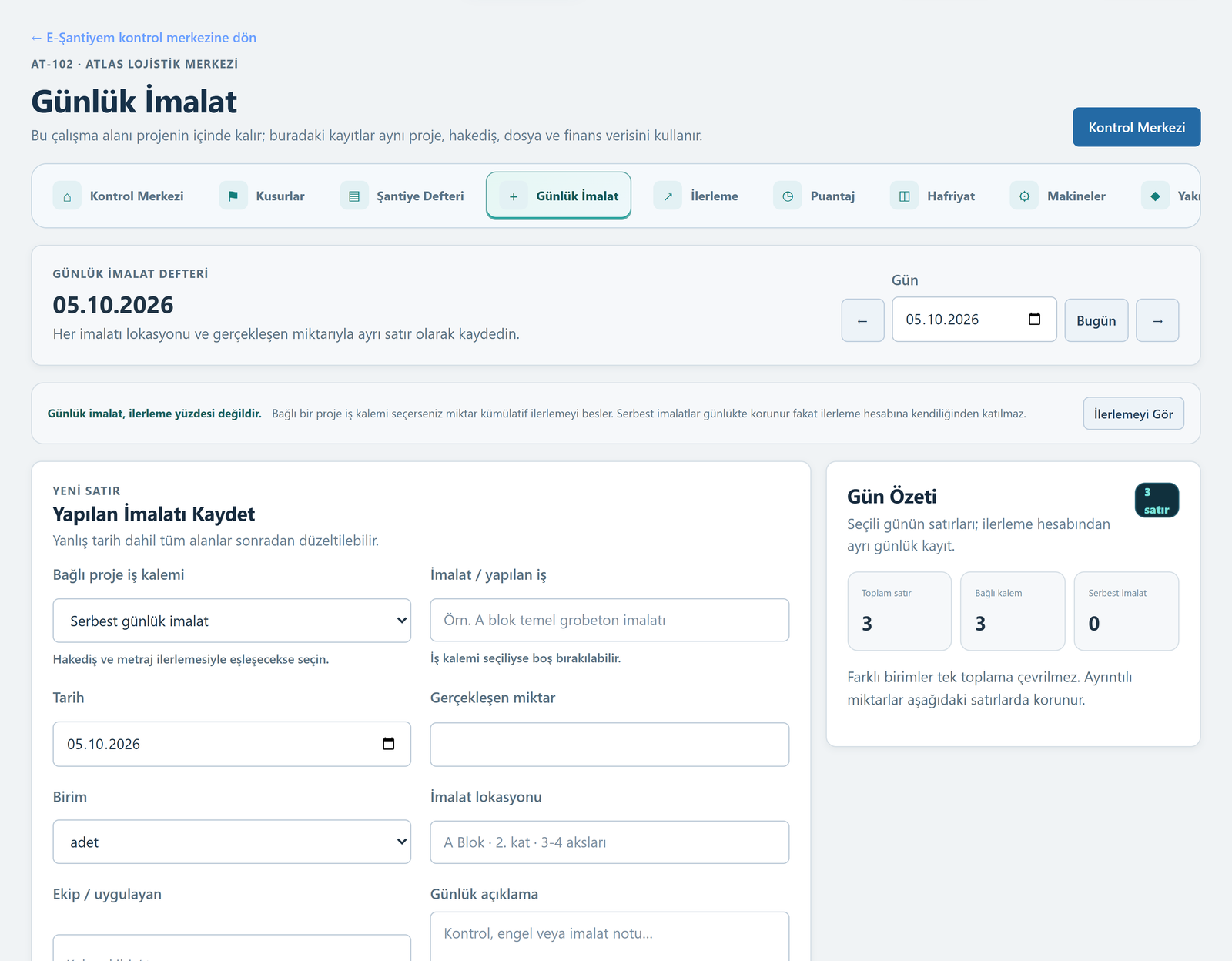Click the panel icon beside Hafriyat
This screenshot has height=961, width=1232.
(905, 196)
